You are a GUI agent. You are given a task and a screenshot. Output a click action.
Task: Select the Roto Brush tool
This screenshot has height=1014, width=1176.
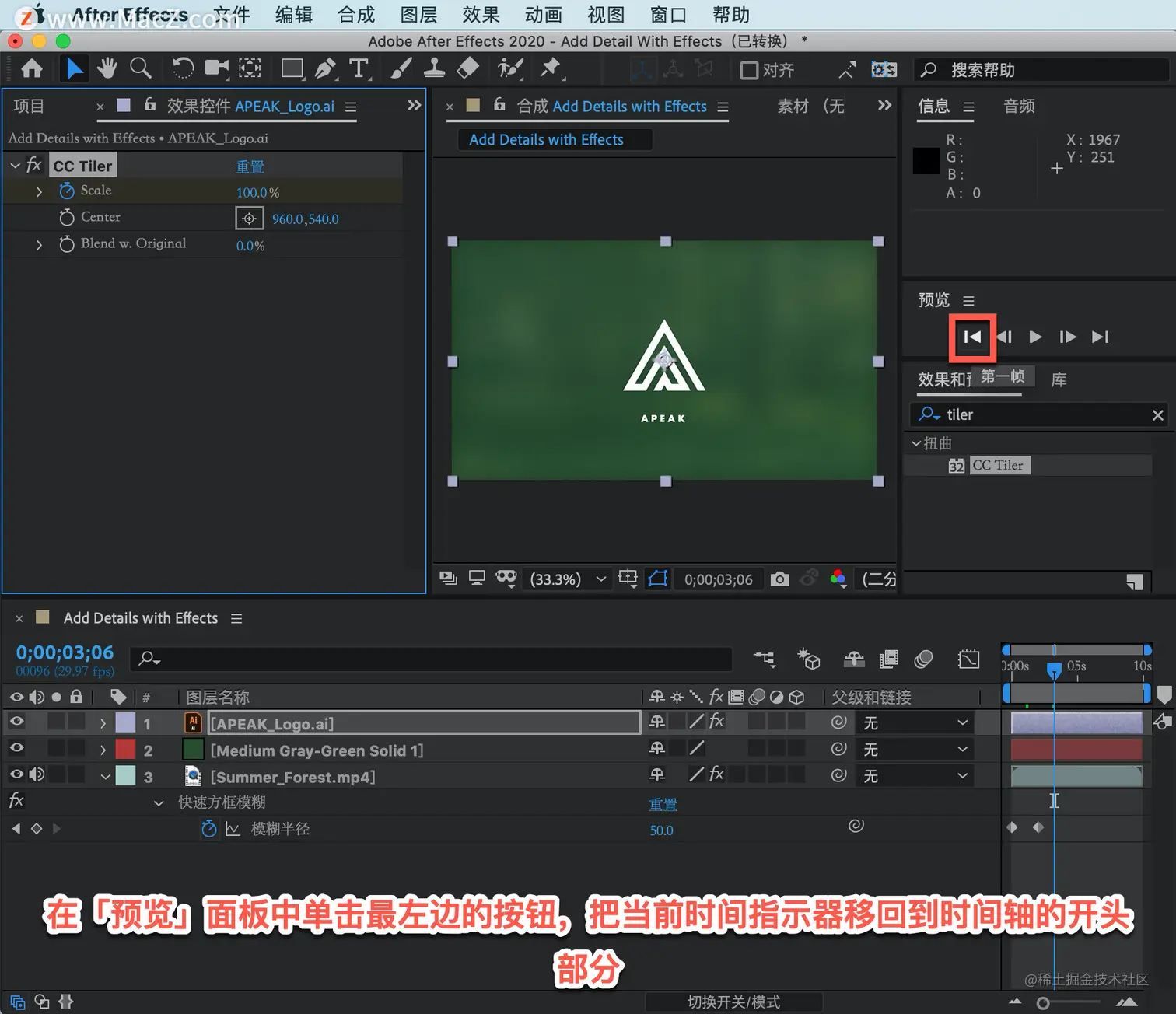[x=510, y=69]
